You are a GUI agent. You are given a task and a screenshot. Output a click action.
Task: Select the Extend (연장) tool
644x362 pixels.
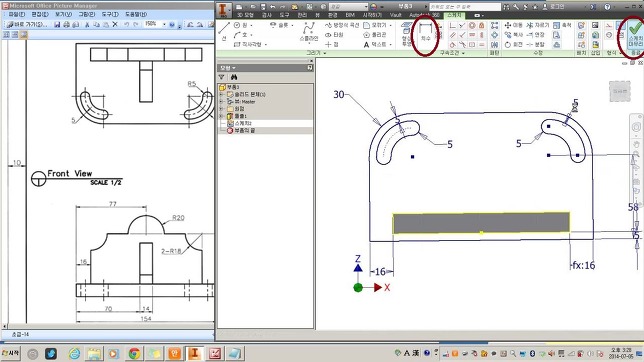point(536,35)
